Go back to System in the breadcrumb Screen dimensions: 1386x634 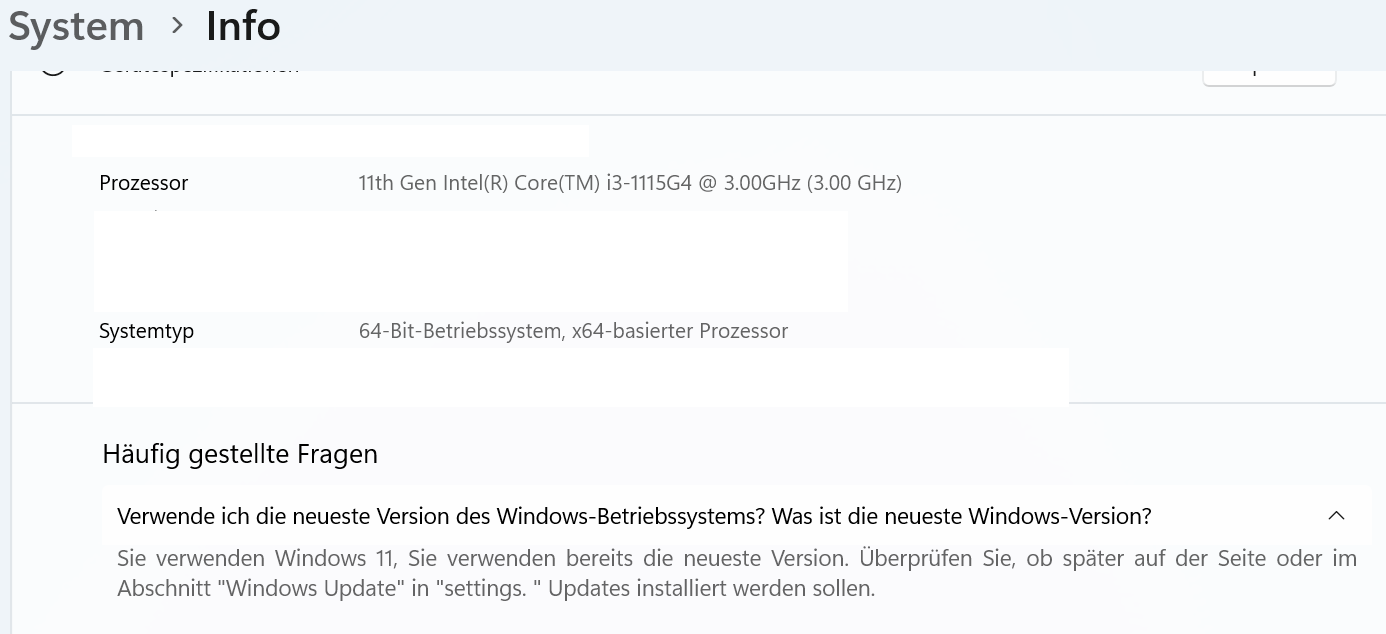(x=76, y=26)
